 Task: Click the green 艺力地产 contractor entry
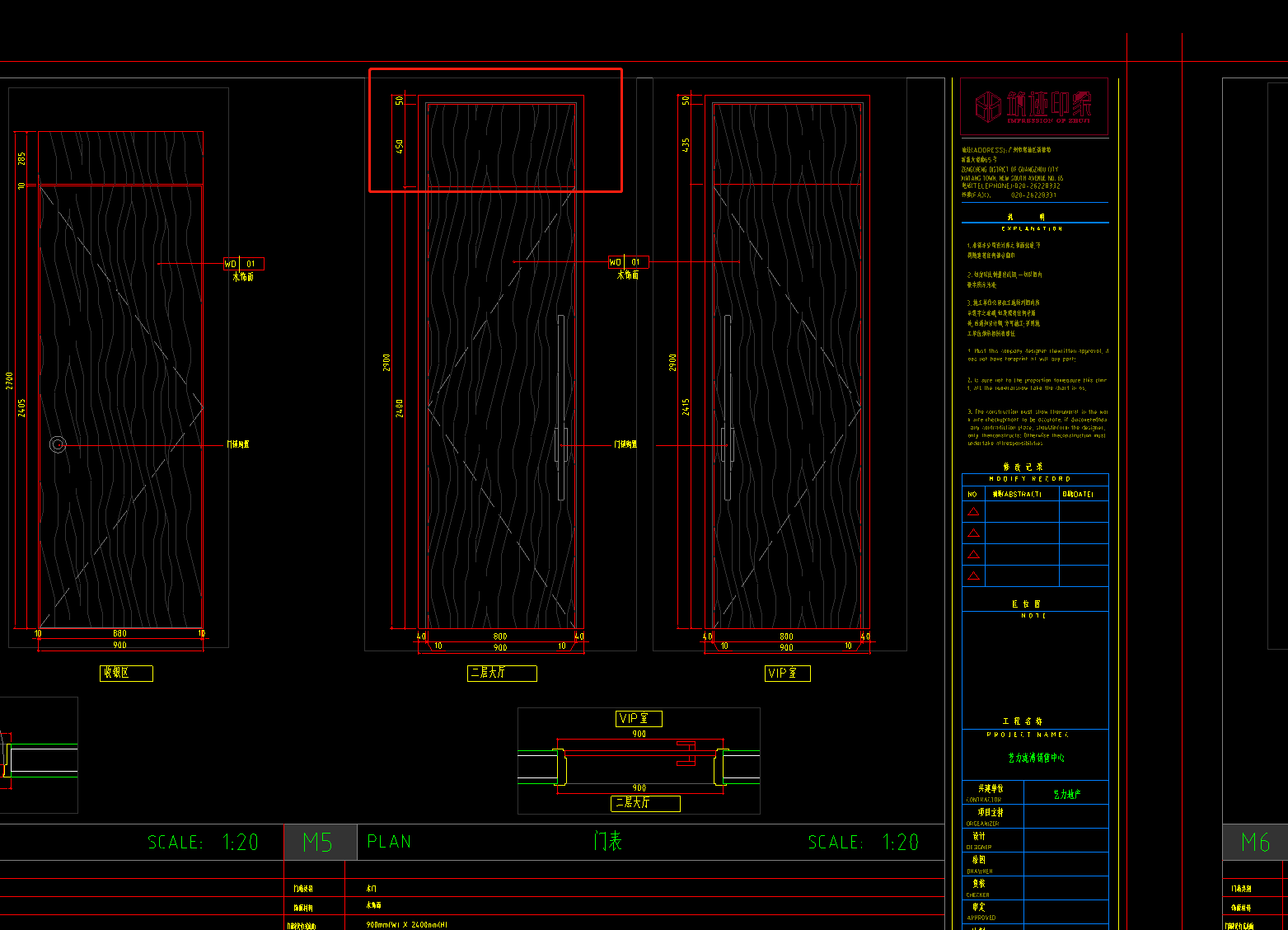pyautogui.click(x=1067, y=794)
